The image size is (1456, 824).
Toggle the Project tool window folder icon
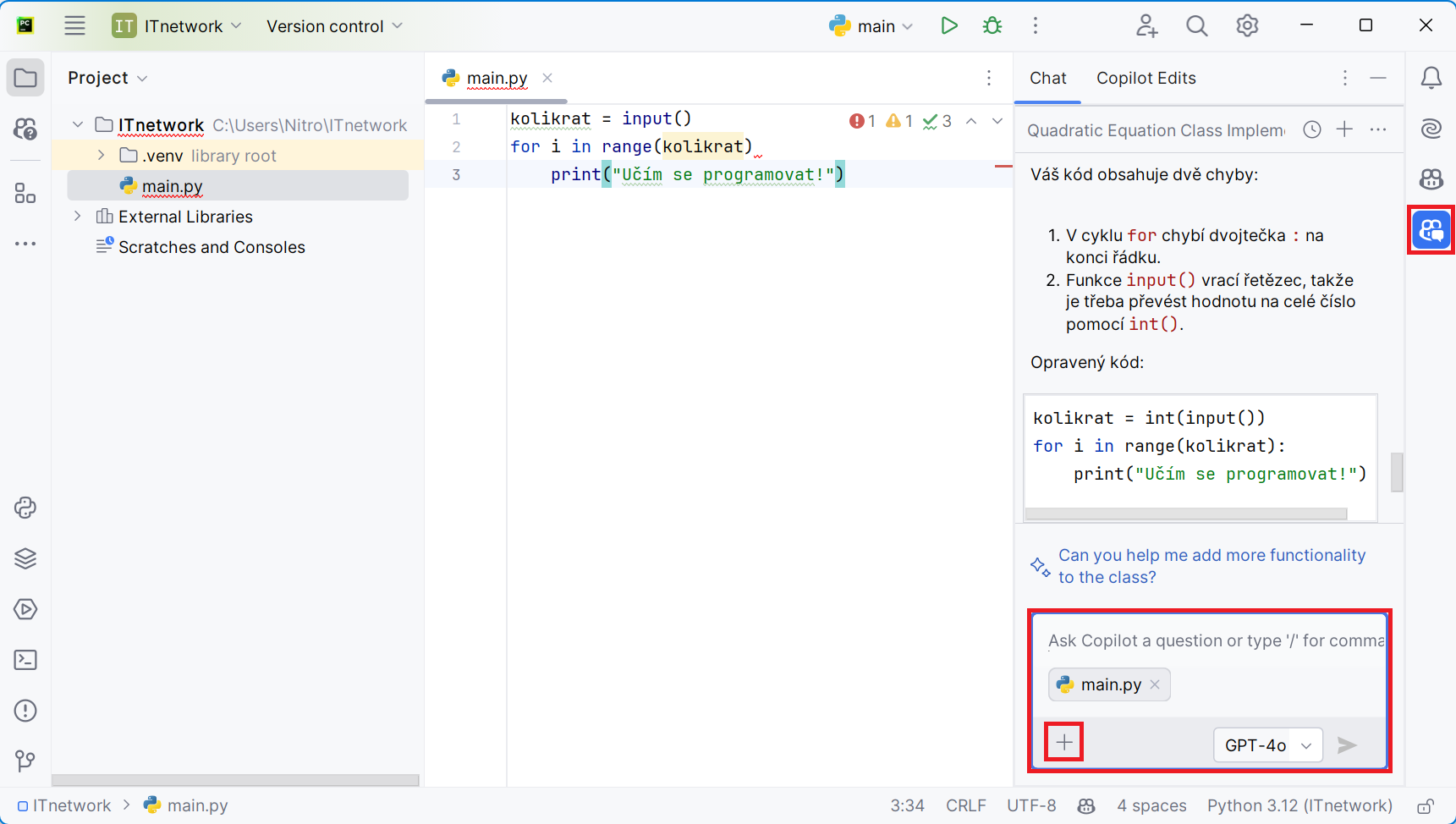tap(25, 78)
